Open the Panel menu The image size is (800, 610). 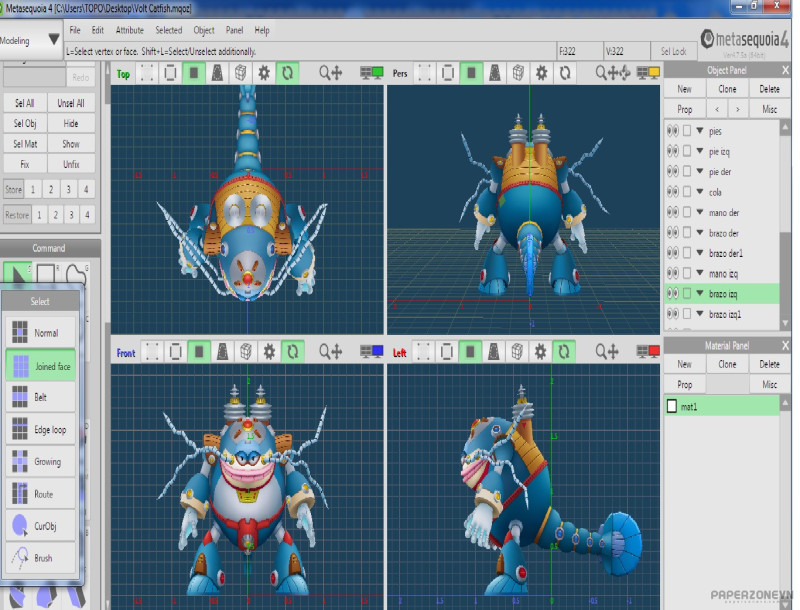(x=234, y=31)
